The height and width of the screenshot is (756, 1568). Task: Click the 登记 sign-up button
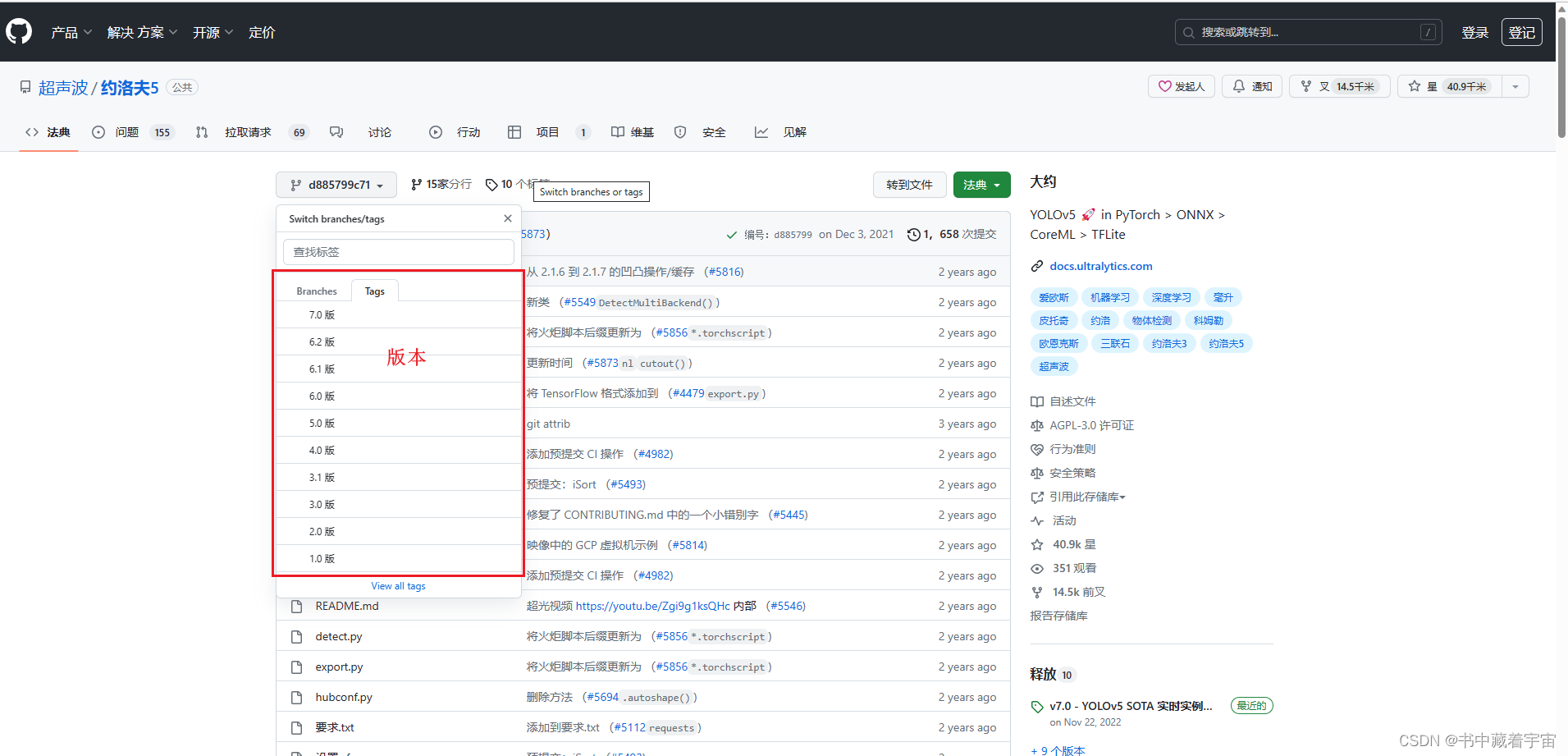1521,32
